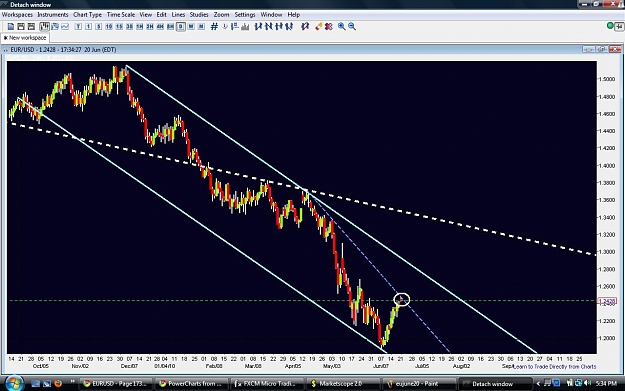Open the Lines menu
Viewport: 625px width, 391px height.
point(178,15)
